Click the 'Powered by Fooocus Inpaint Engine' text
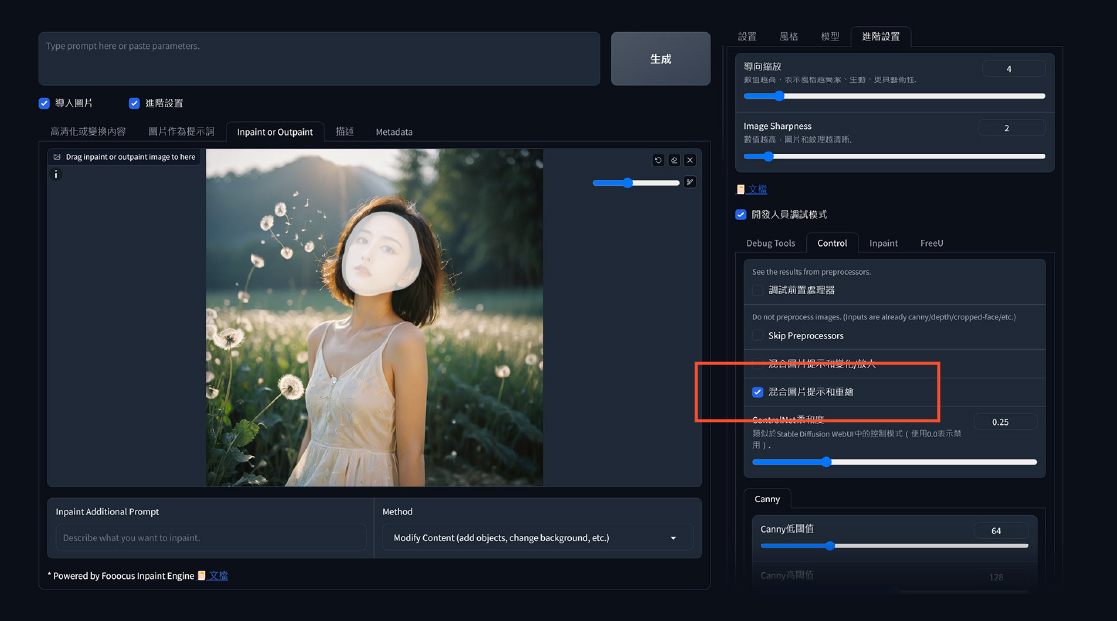The height and width of the screenshot is (621, 1117). coord(121,575)
